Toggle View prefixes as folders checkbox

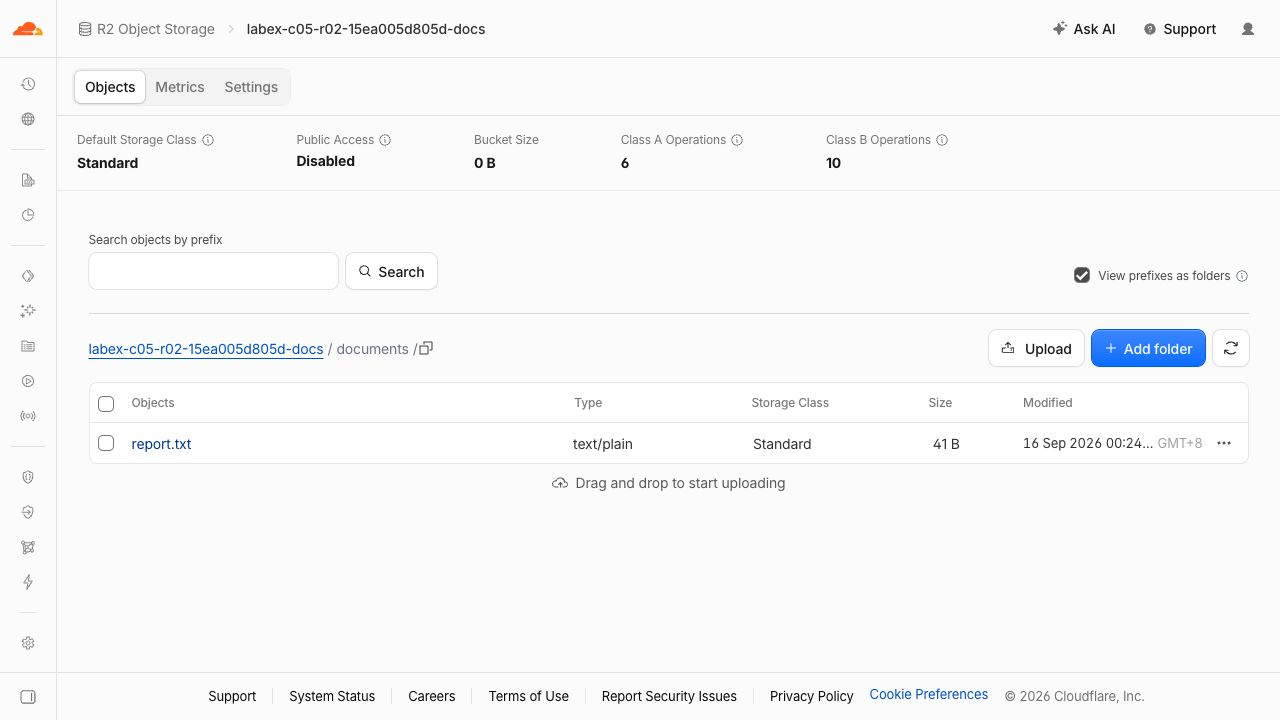tap(1082, 275)
